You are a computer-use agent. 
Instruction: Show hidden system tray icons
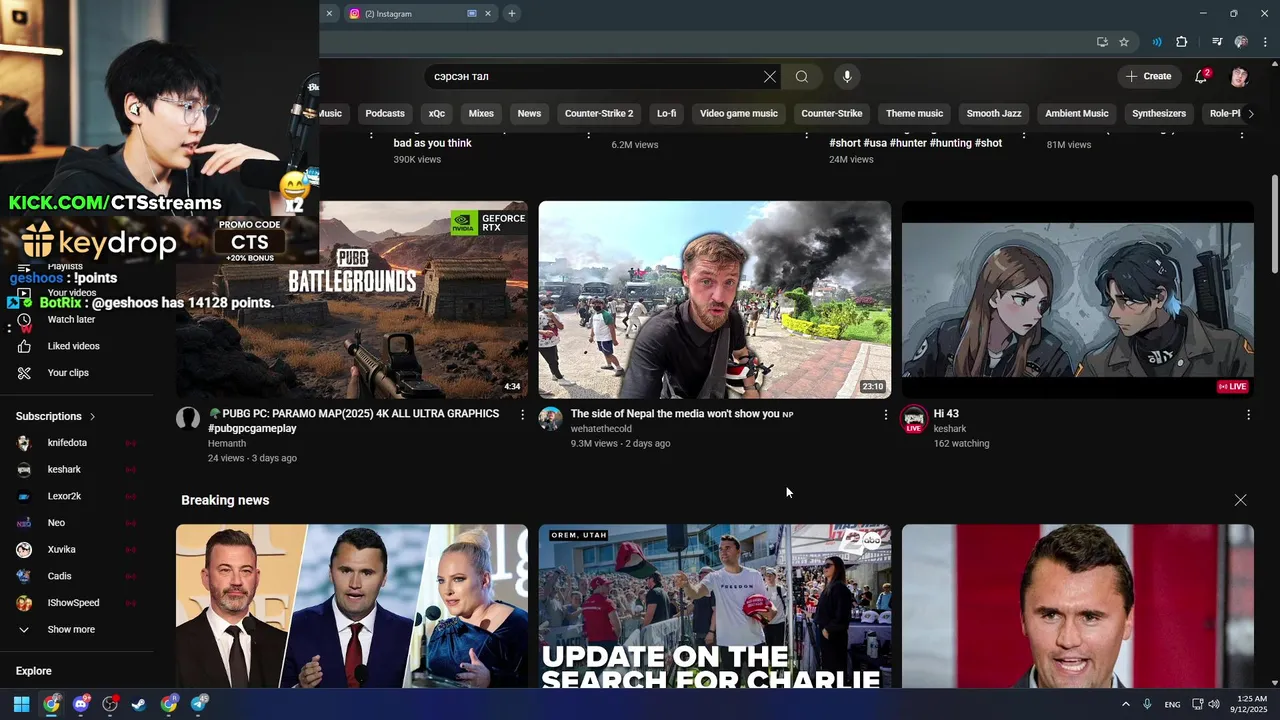pos(1125,704)
